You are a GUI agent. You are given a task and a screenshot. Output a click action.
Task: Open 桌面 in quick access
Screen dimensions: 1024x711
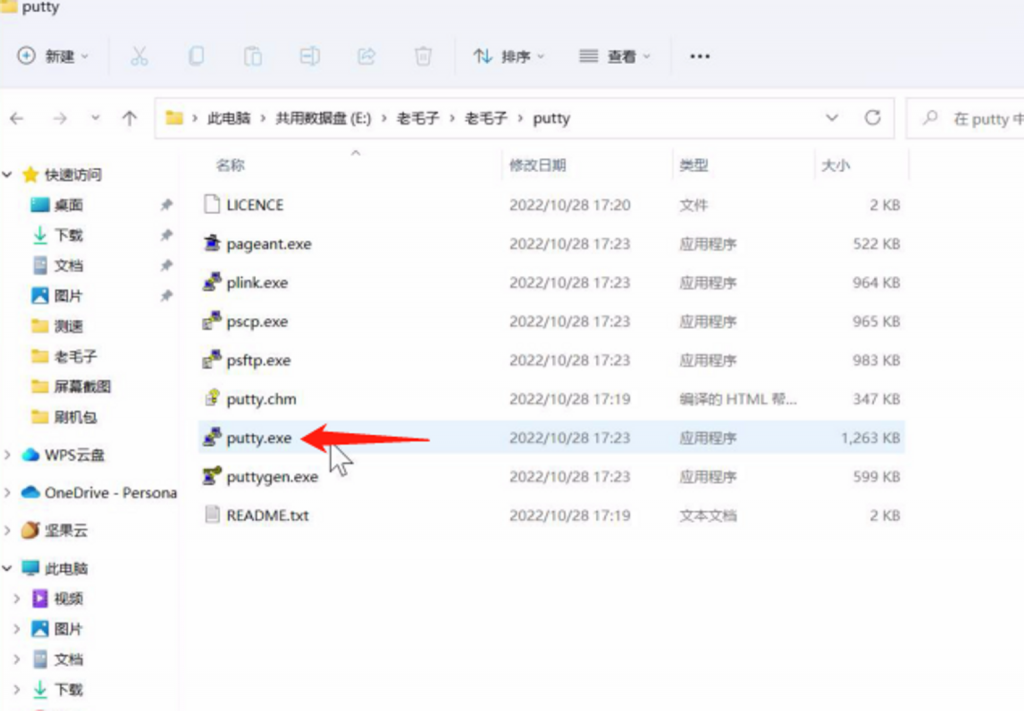pos(68,205)
